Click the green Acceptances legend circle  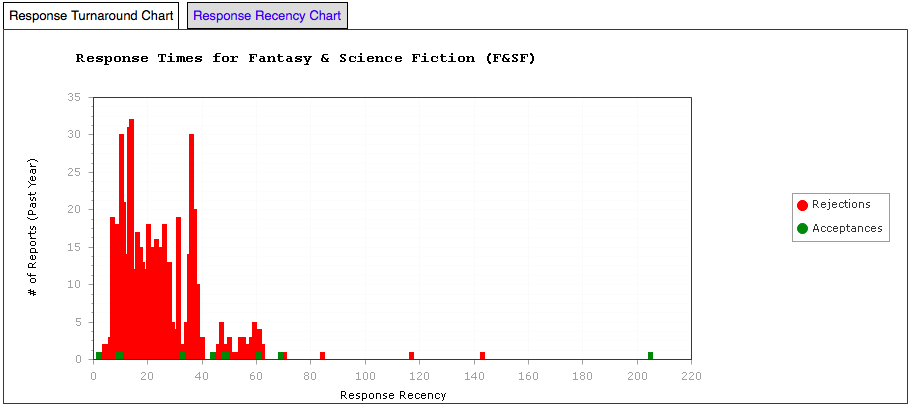point(802,229)
